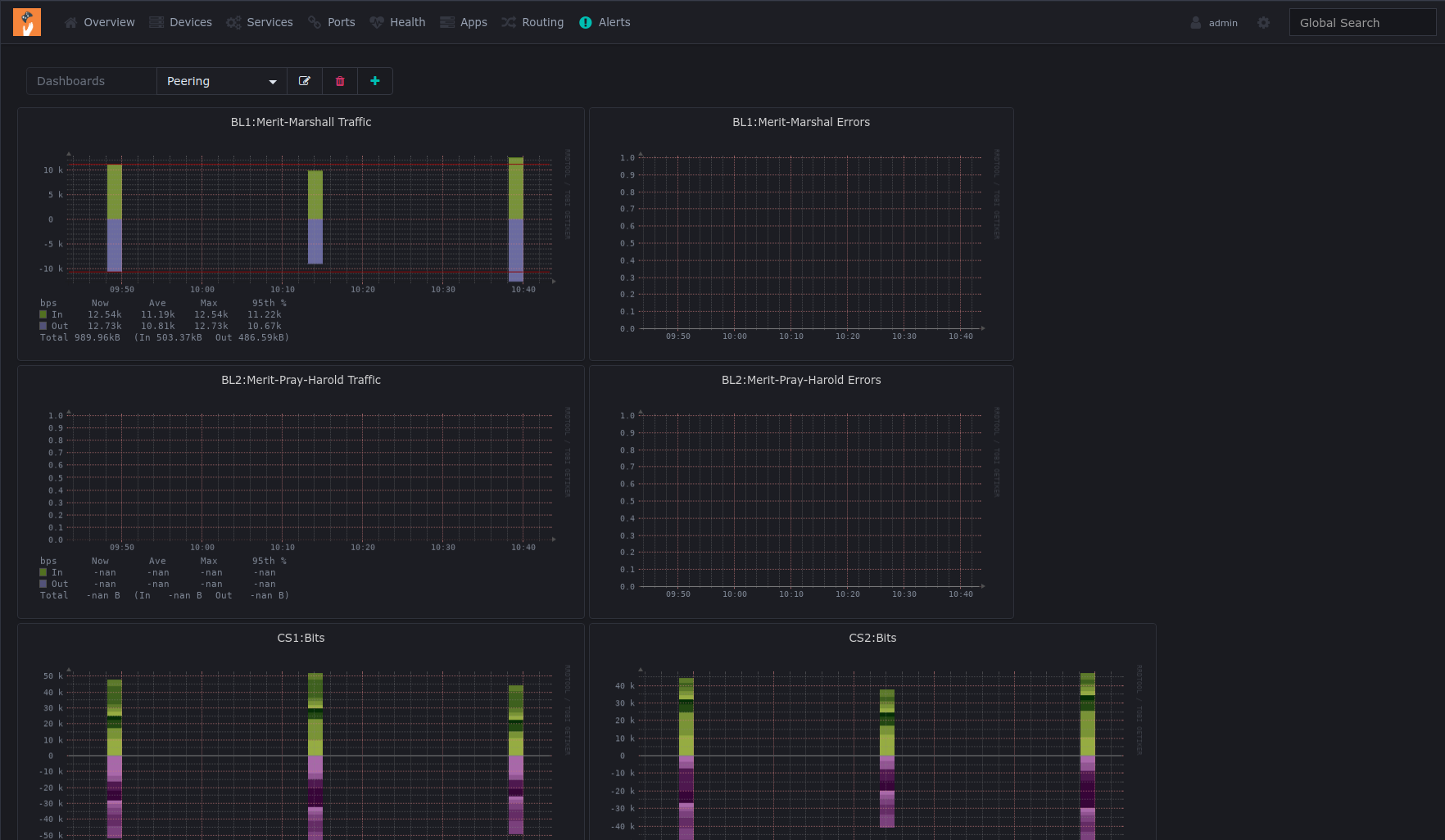Click the Services gears icon
1445x840 pixels.
[x=233, y=23]
